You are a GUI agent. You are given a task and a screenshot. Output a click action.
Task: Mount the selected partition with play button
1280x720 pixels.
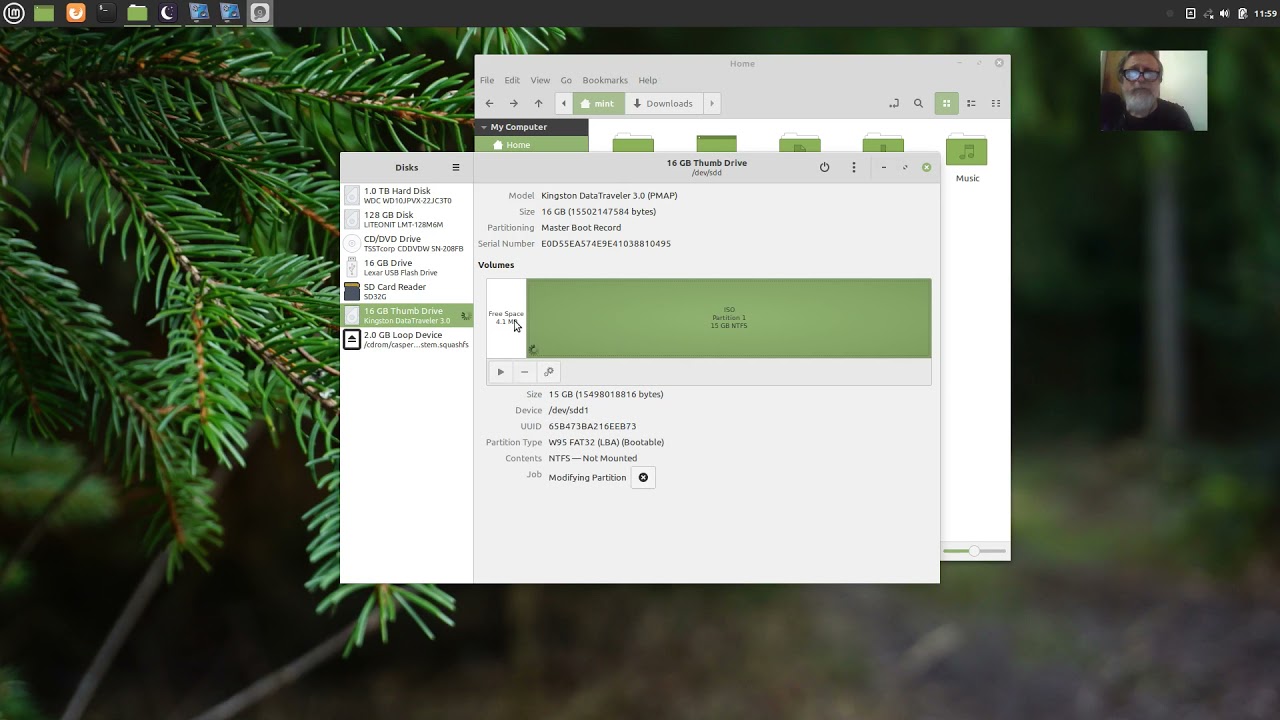tap(501, 372)
